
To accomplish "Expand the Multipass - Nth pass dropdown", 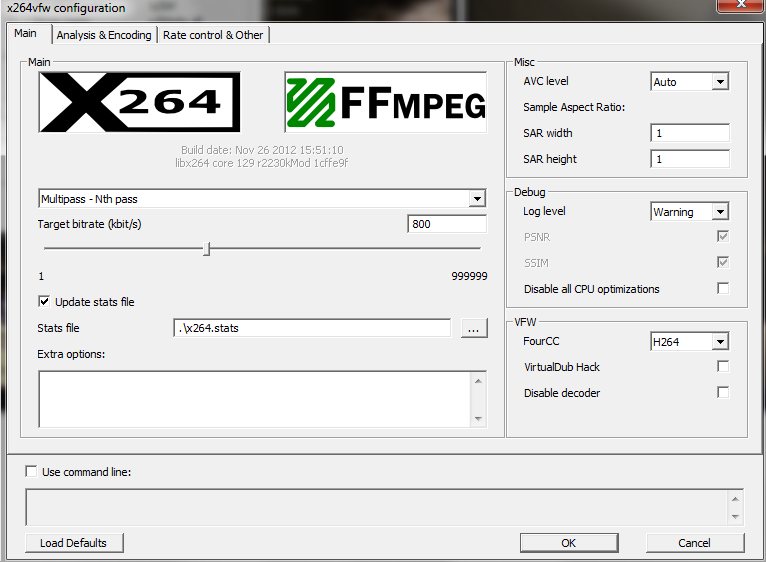I will (477, 199).
